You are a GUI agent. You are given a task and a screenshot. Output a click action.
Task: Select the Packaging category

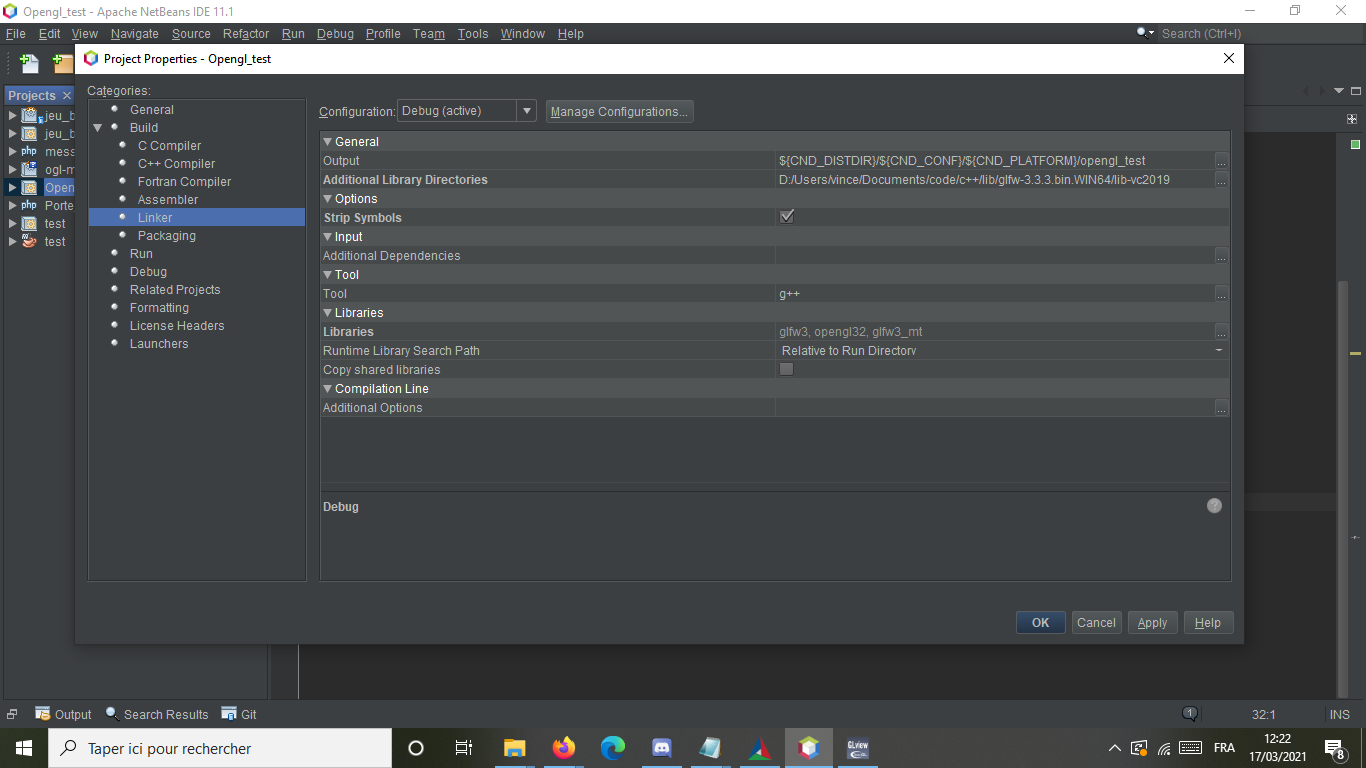[167, 236]
